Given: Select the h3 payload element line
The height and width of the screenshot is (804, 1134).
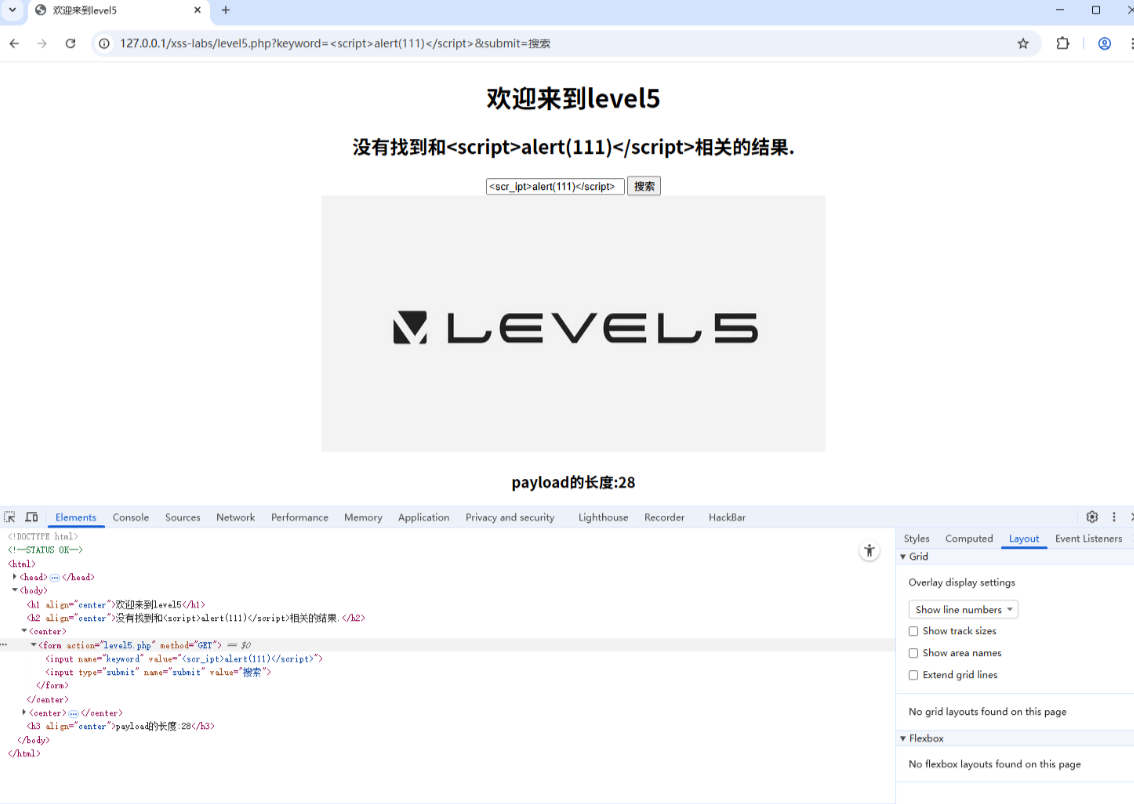Looking at the screenshot, I should [x=121, y=726].
